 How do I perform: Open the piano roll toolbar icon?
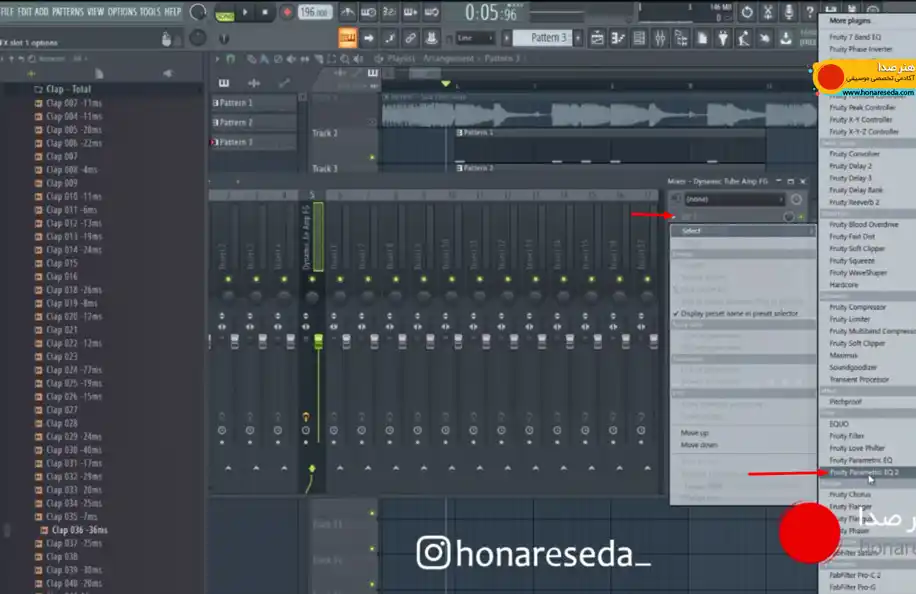pyautogui.click(x=617, y=39)
